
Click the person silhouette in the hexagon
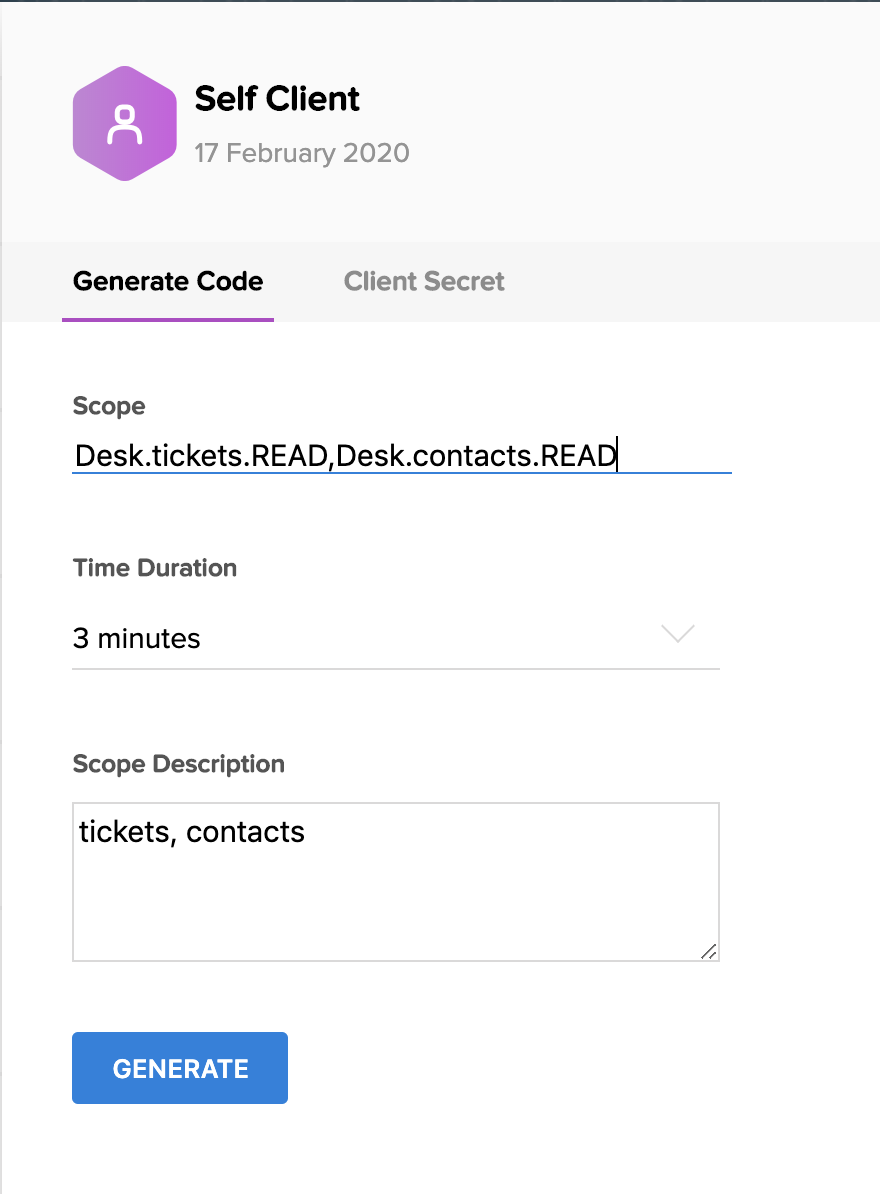pos(125,124)
